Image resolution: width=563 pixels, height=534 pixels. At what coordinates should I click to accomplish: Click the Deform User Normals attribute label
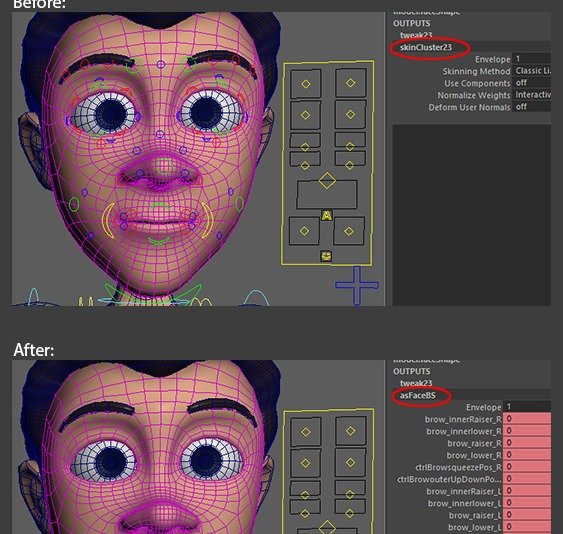coord(469,107)
